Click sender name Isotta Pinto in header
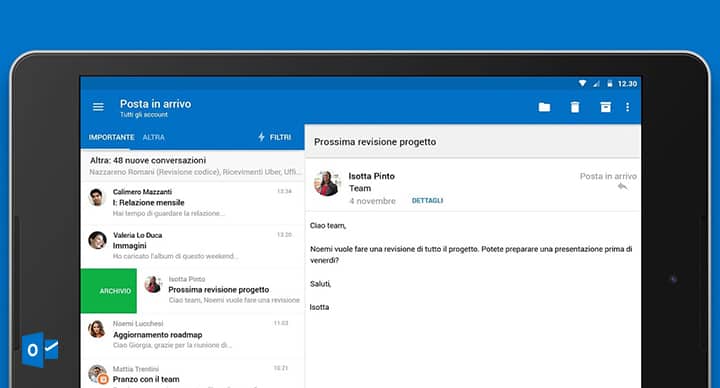The image size is (720, 388). pyautogui.click(x=371, y=176)
